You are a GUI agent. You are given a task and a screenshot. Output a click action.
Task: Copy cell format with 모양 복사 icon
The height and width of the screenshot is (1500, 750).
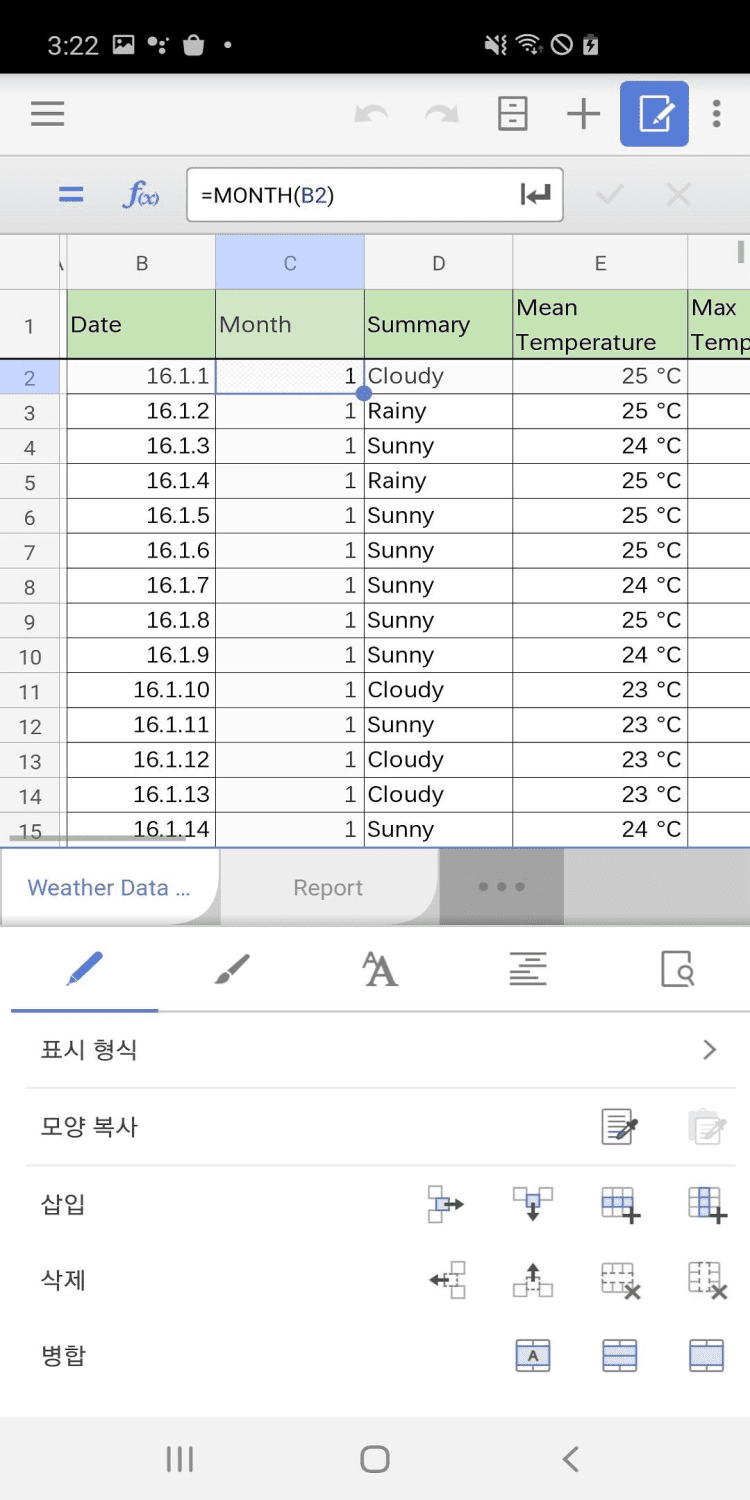(619, 1127)
